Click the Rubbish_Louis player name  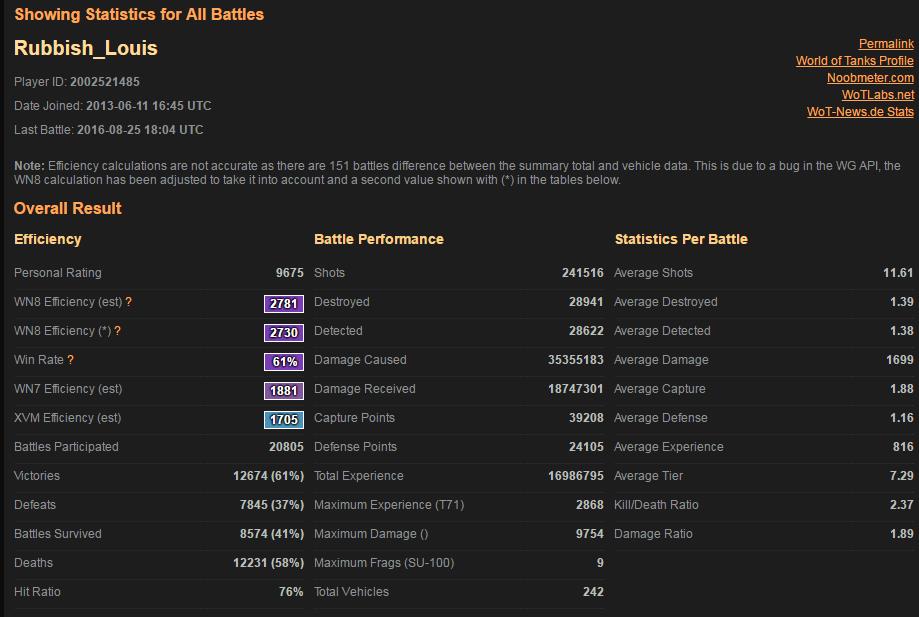[86, 47]
